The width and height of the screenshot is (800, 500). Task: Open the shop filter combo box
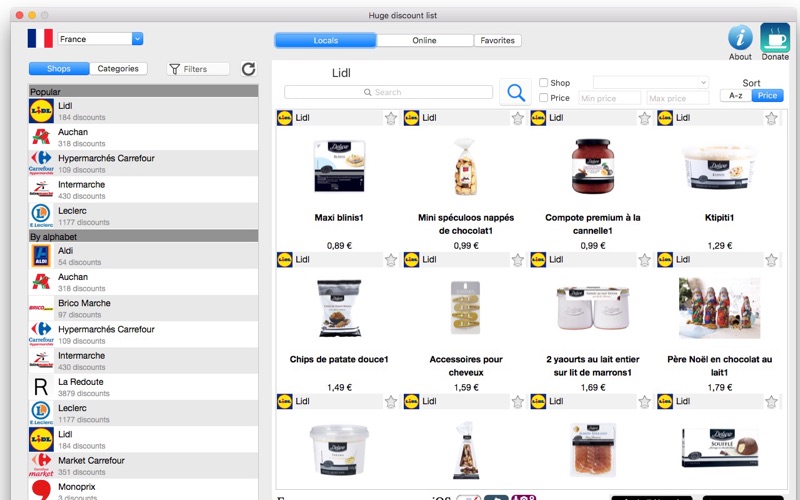[651, 82]
